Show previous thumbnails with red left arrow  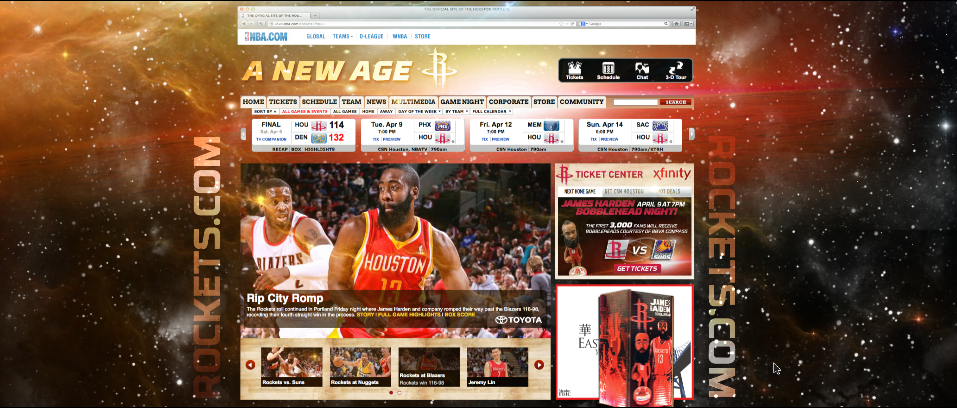(250, 365)
